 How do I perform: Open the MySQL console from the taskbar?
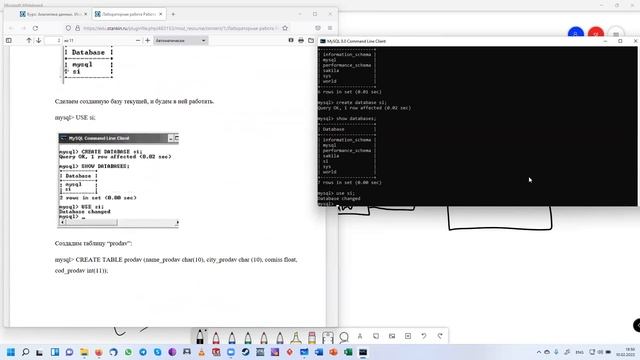(363, 352)
